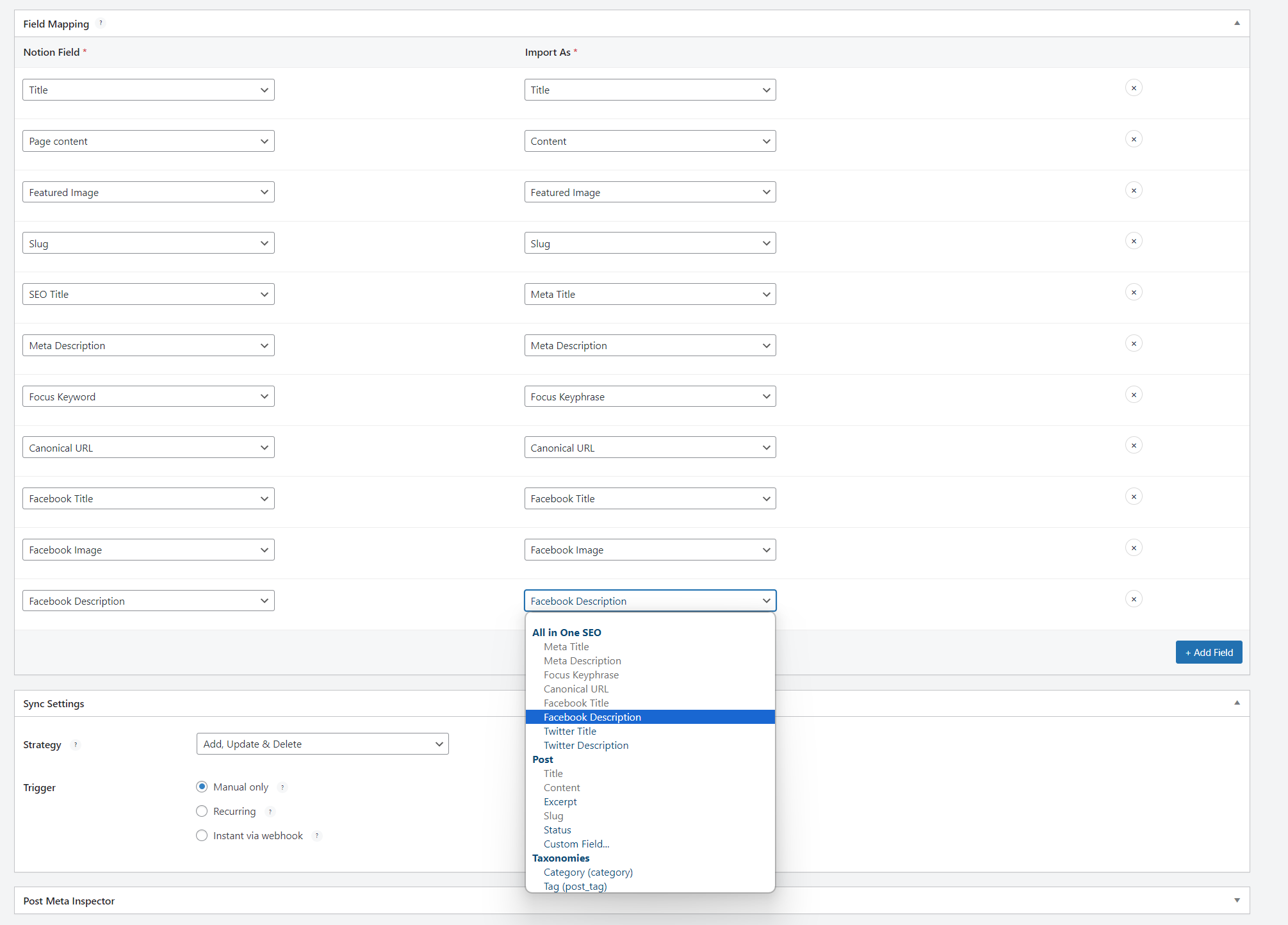The image size is (1288, 925).
Task: Click the Instant via webhook help icon
Action: coord(317,836)
